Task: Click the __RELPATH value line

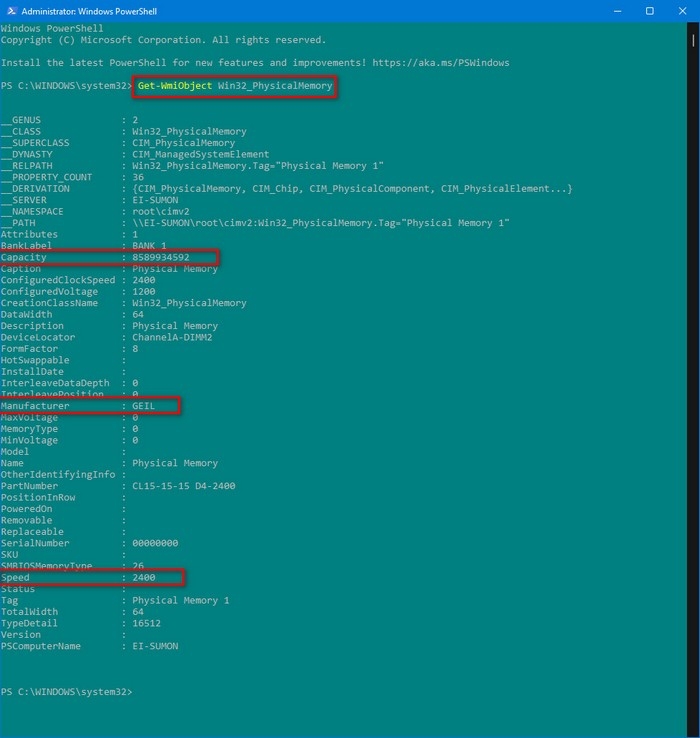Action: click(x=257, y=166)
